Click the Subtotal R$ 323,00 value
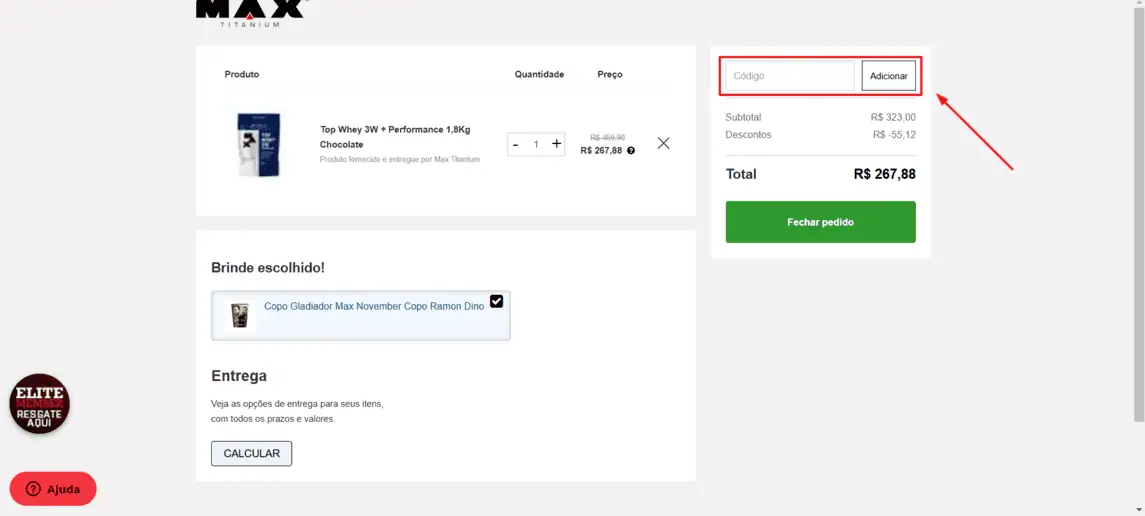This screenshot has height=516, width=1145. point(893,117)
